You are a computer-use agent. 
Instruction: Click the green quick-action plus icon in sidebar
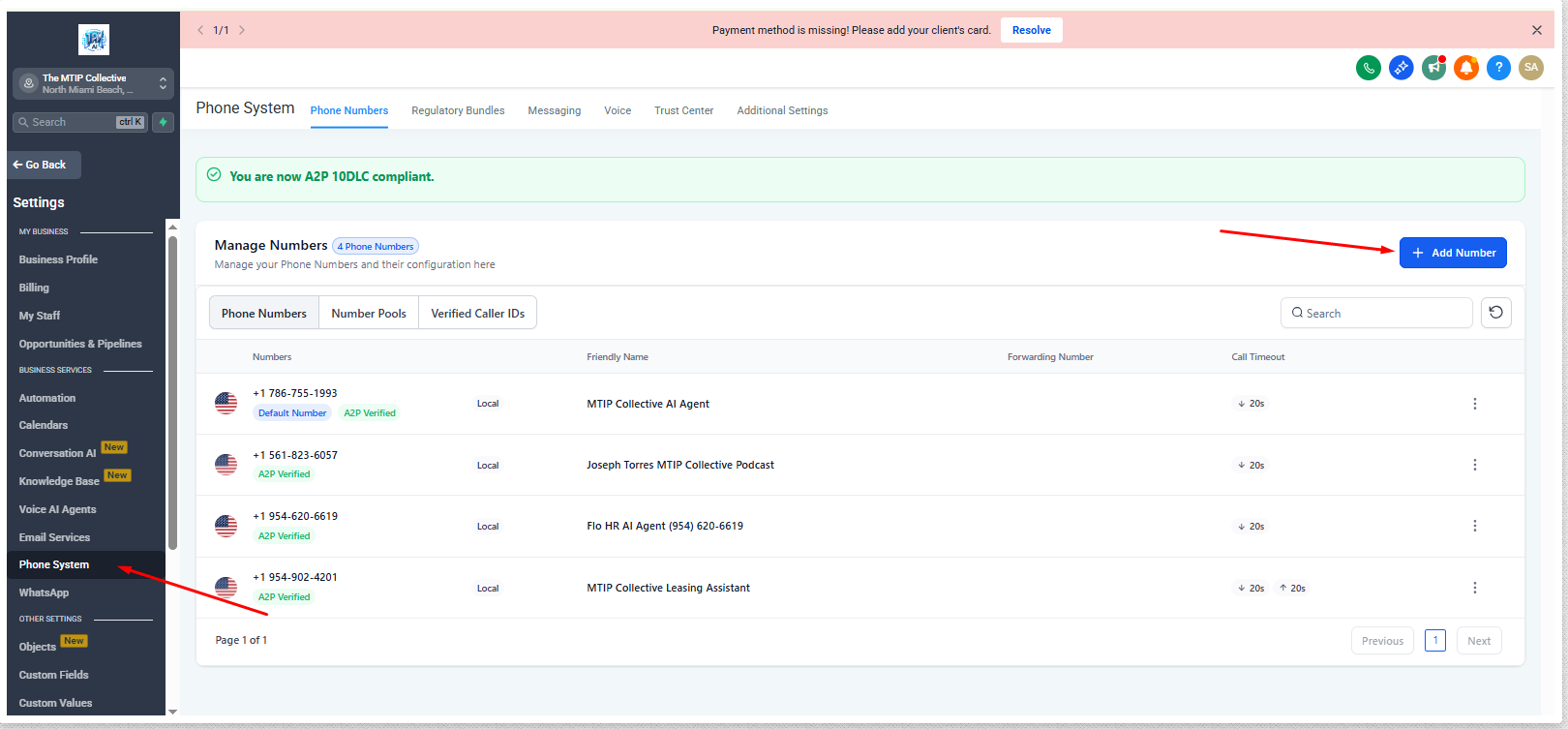[164, 122]
